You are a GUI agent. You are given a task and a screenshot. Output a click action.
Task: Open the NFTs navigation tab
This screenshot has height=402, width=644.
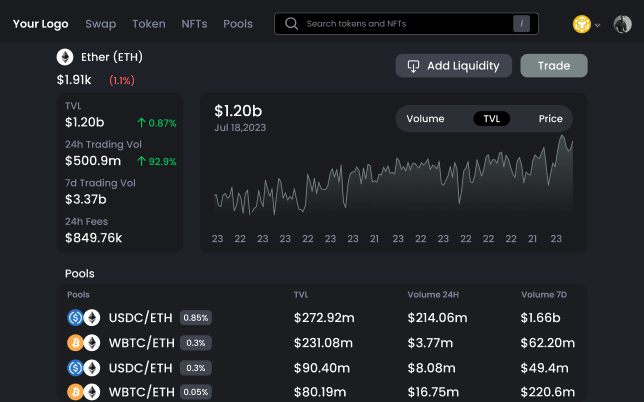click(194, 23)
